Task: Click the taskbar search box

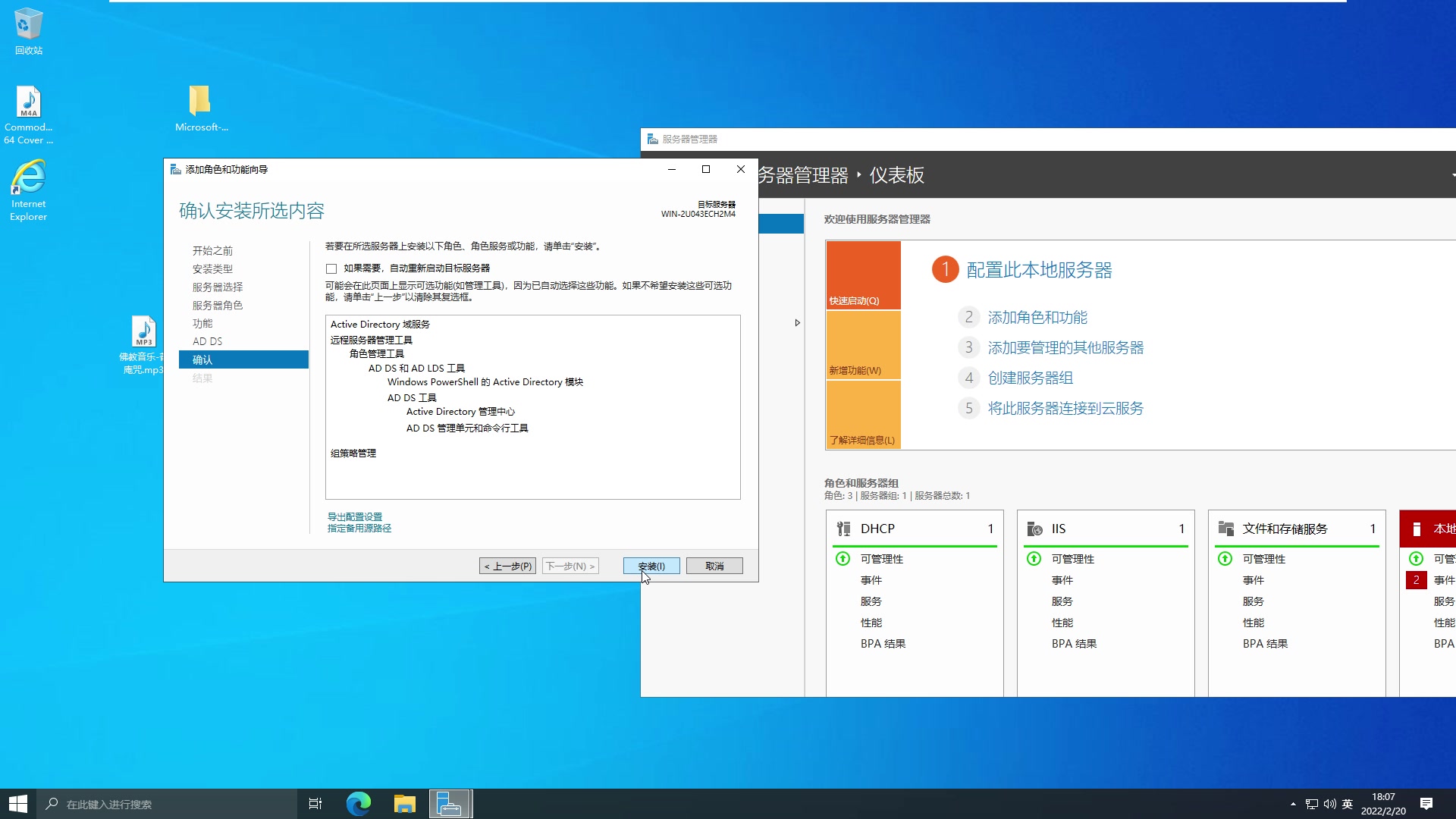Action: click(166, 804)
